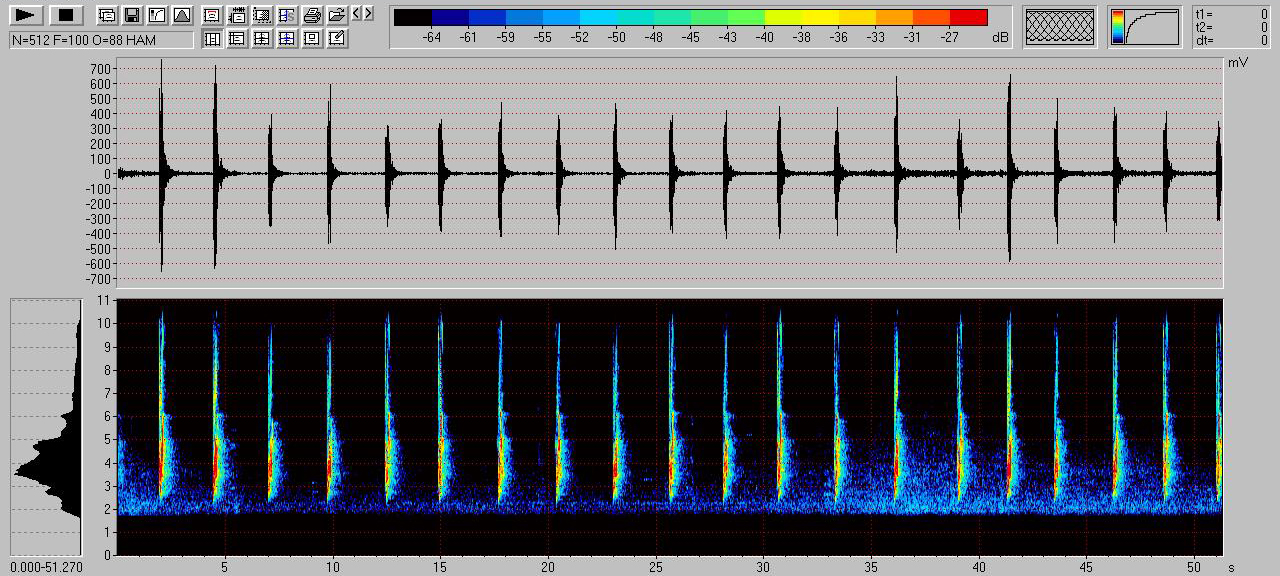This screenshot has width=1280, height=576.
Task: Click the bell-shaped window function icon
Action: tap(181, 15)
